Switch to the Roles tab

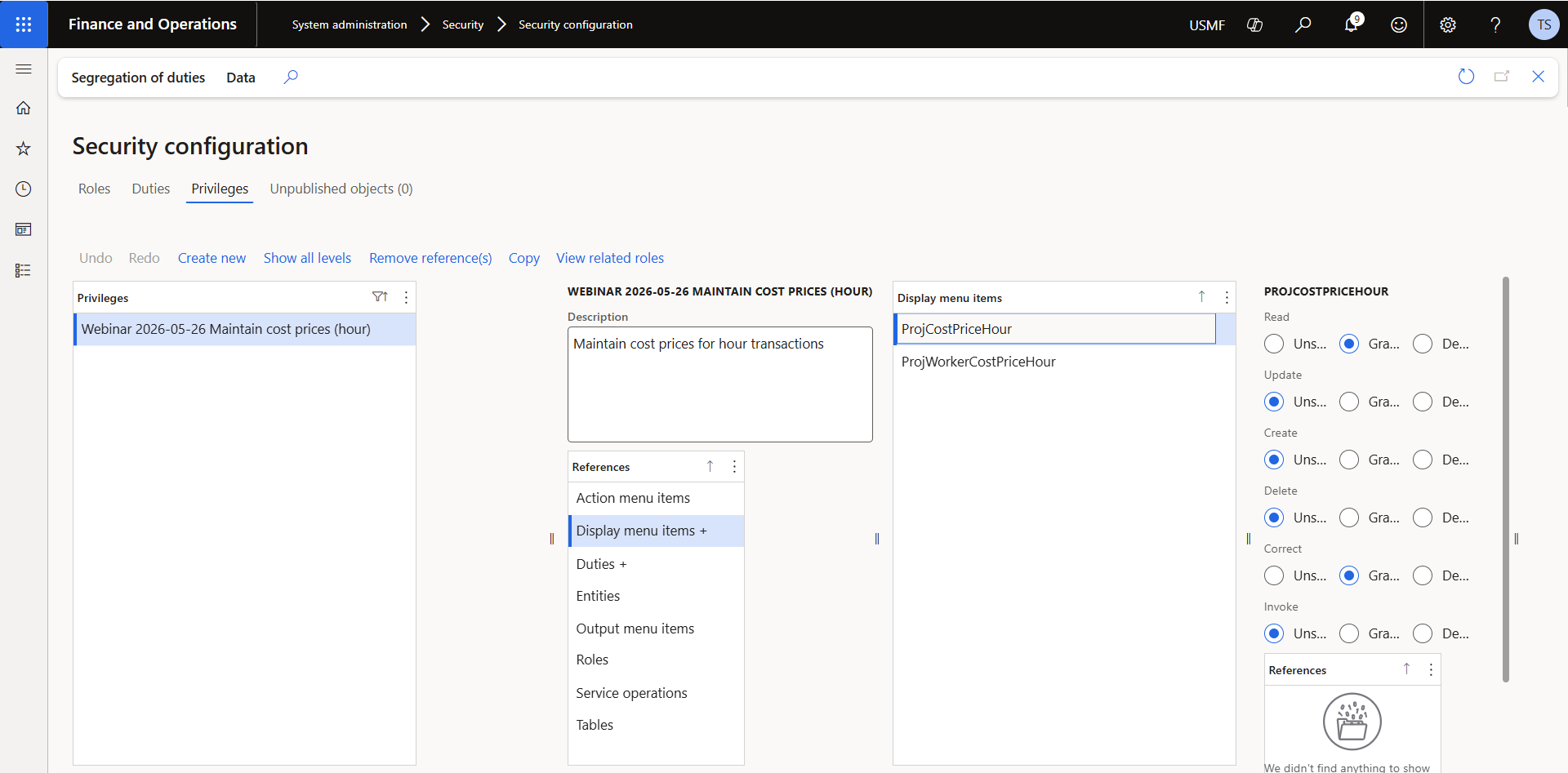[94, 189]
